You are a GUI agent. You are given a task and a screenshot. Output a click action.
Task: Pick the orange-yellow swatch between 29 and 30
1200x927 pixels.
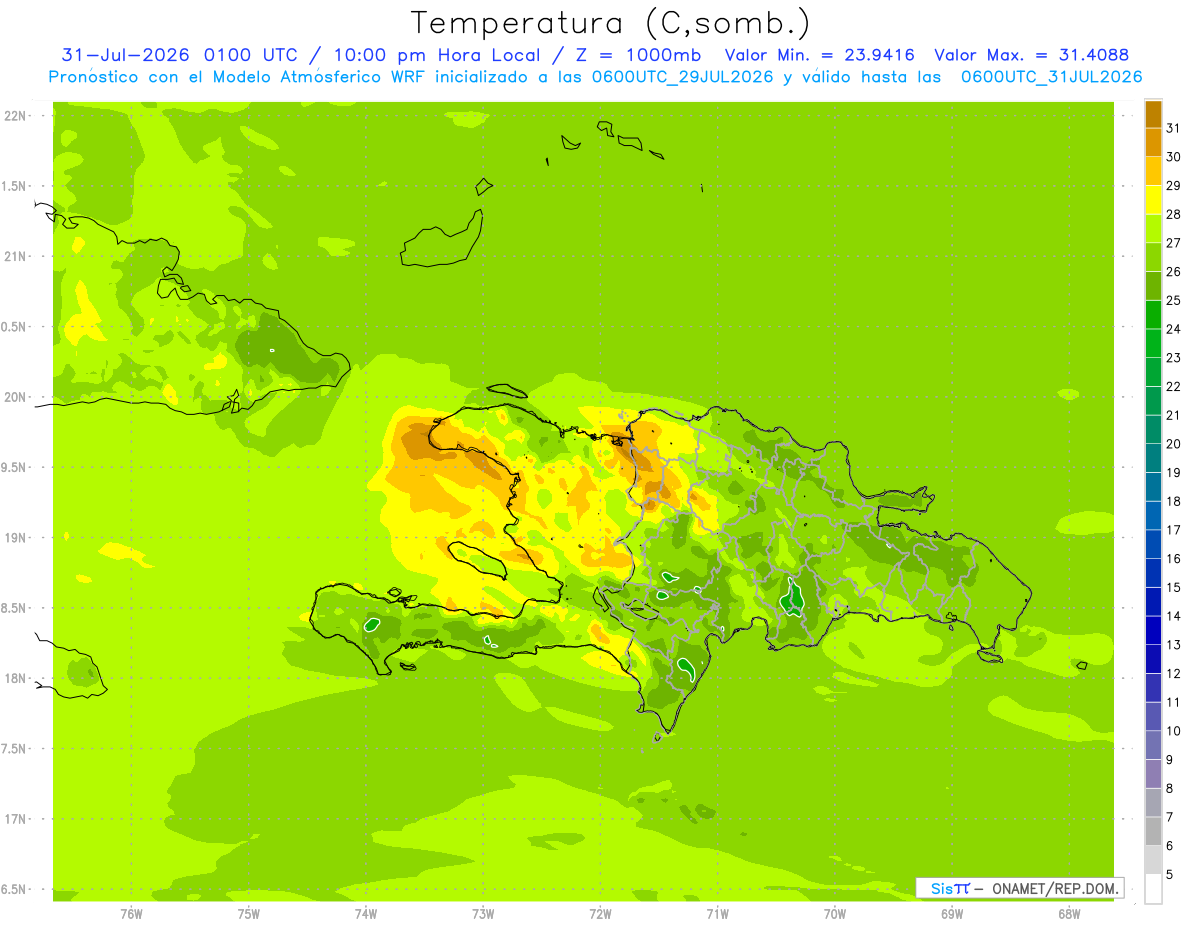coord(1153,171)
